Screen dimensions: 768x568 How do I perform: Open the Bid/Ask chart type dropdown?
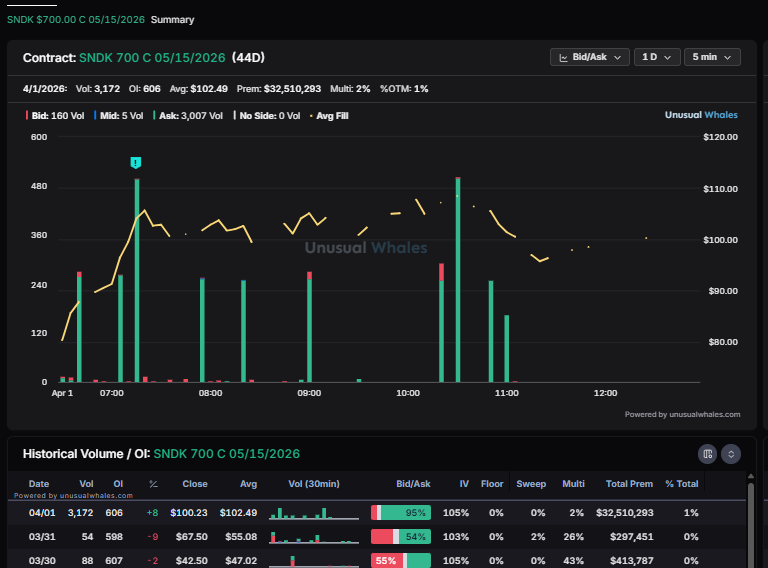coord(590,57)
